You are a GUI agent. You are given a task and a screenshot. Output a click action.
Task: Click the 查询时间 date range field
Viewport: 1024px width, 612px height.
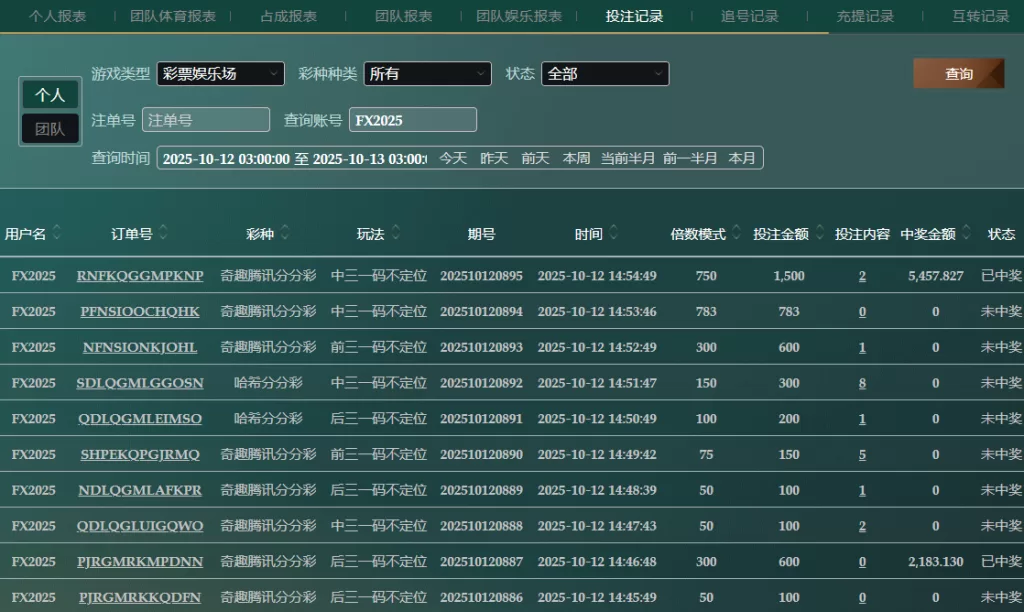click(294, 158)
